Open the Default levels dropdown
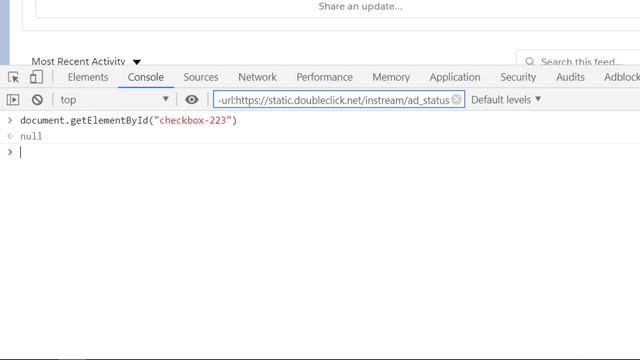This screenshot has height=360, width=640. tap(506, 100)
